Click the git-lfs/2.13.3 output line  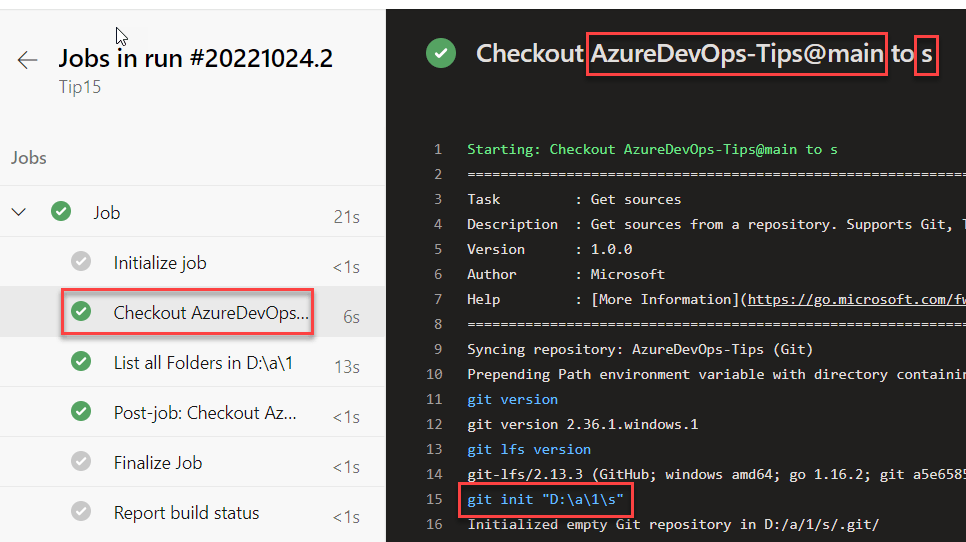pyautogui.click(x=716, y=474)
